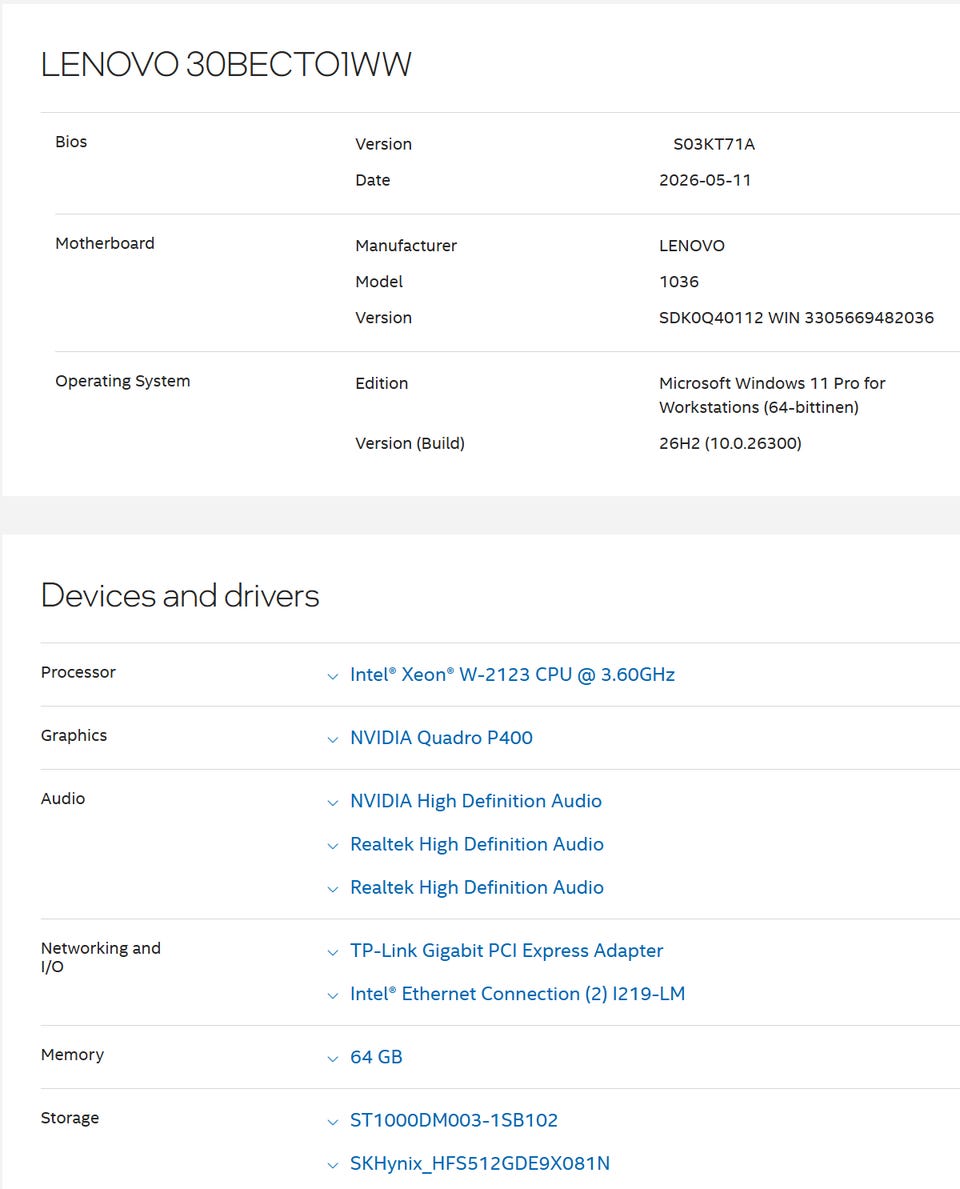Expand the 64 GB memory chevron
The image size is (960, 1189).
tap(332, 1058)
